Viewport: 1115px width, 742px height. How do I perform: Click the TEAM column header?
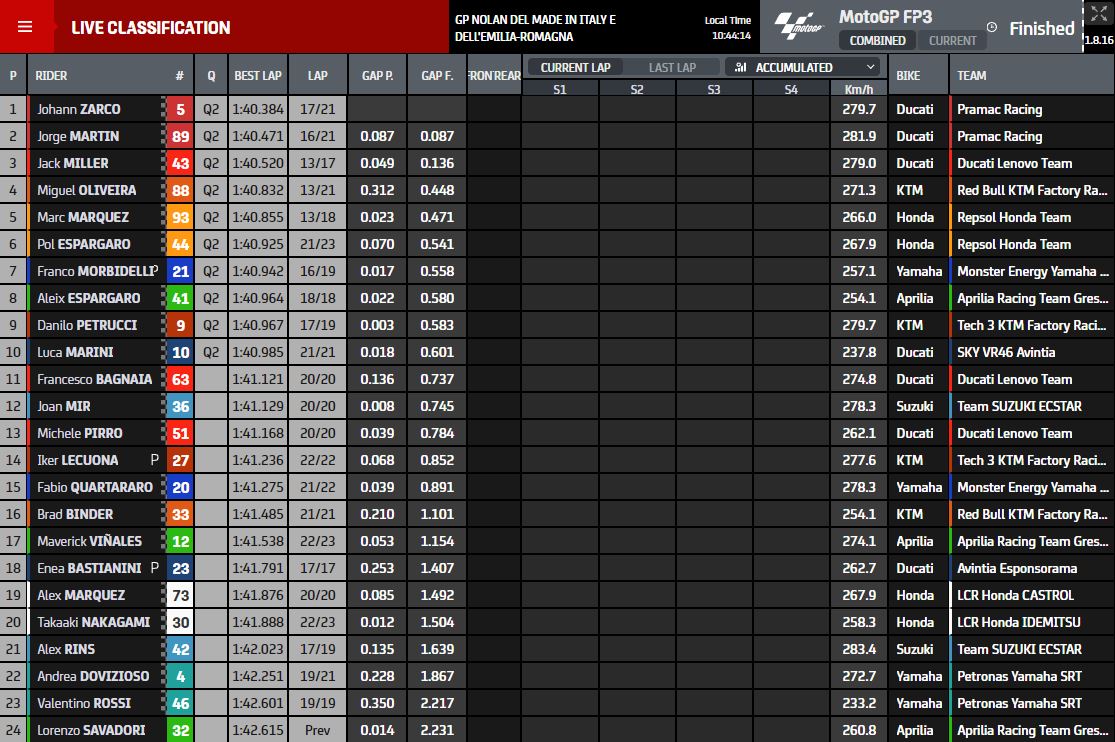point(971,75)
